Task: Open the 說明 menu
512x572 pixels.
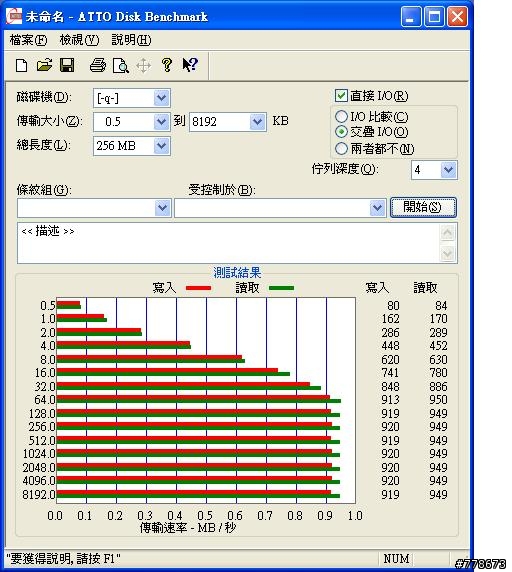Action: [131, 40]
